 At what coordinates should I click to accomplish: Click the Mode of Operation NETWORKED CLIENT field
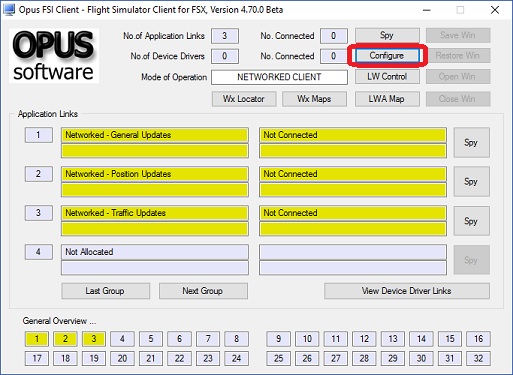point(279,77)
